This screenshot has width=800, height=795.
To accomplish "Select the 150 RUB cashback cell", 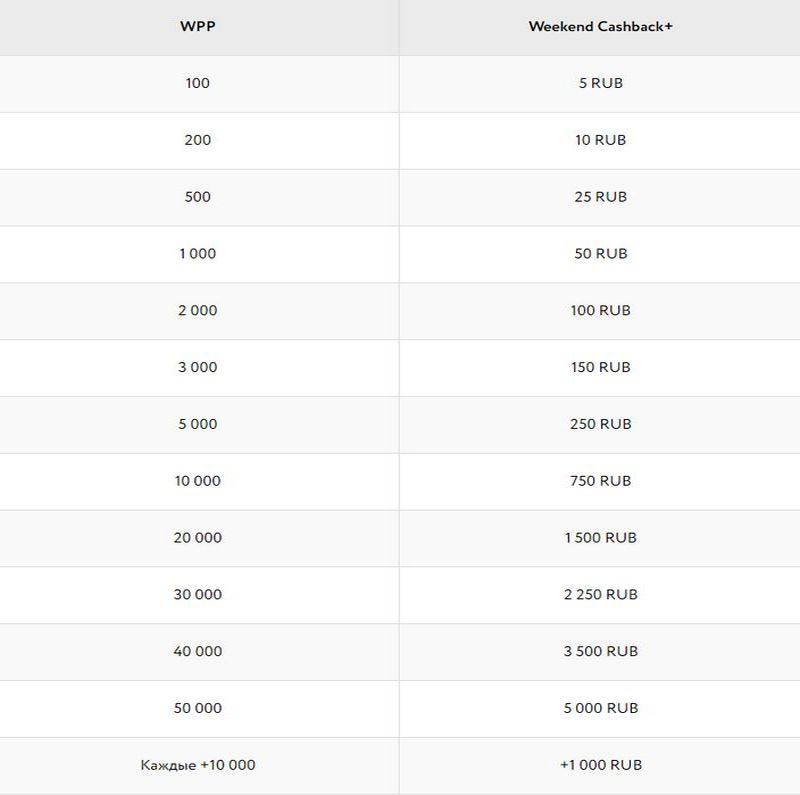I will (601, 367).
